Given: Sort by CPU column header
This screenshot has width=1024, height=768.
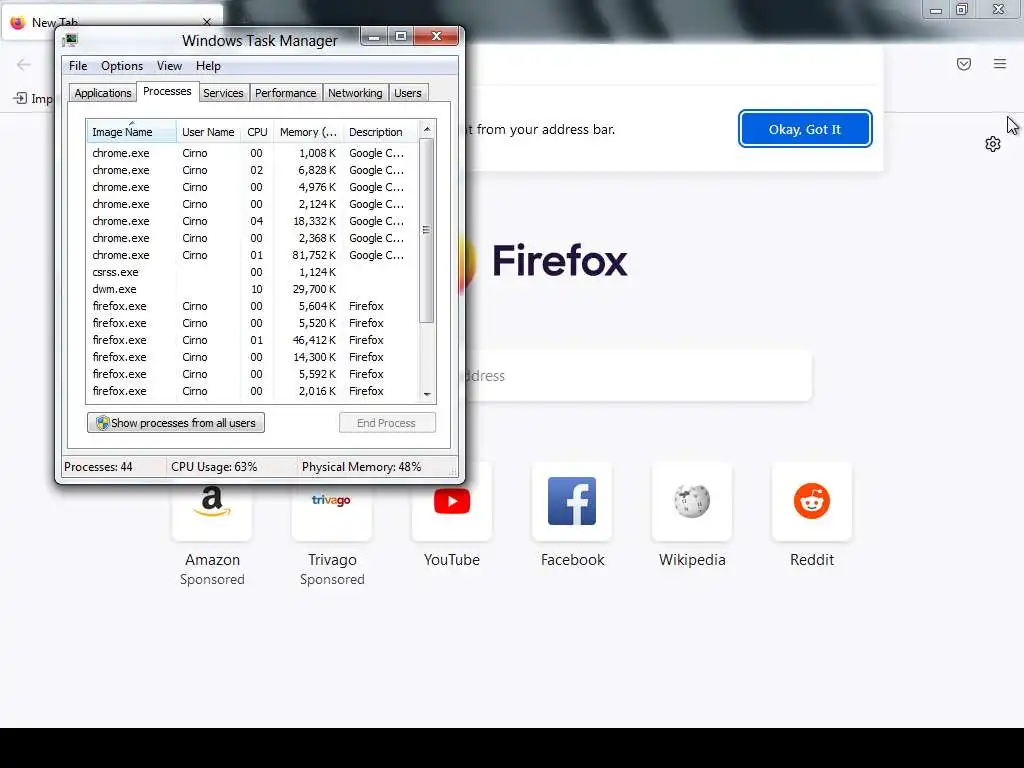Looking at the screenshot, I should tap(257, 132).
